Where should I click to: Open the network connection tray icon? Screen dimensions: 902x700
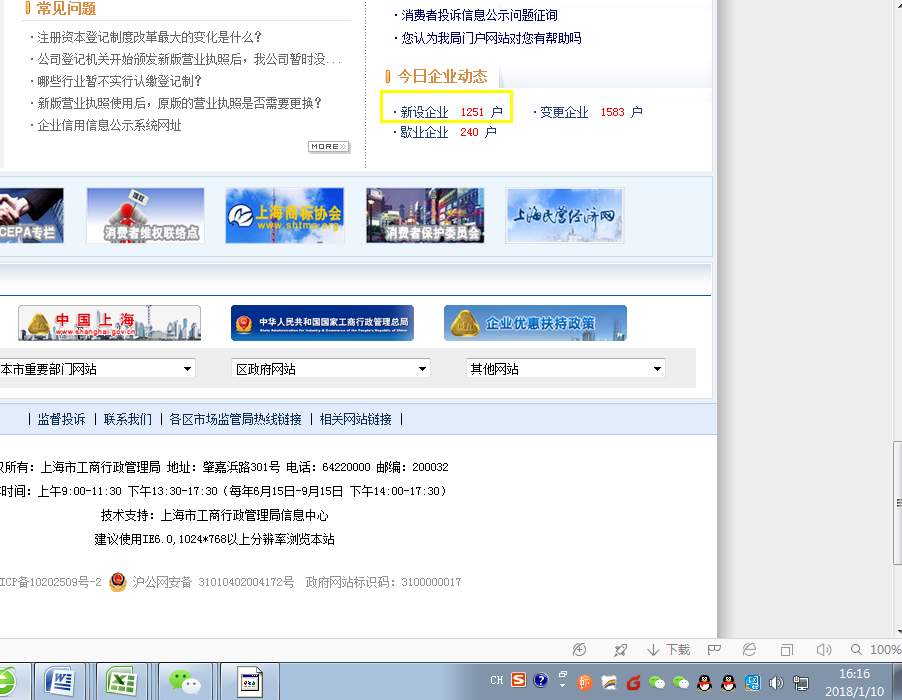(800, 683)
